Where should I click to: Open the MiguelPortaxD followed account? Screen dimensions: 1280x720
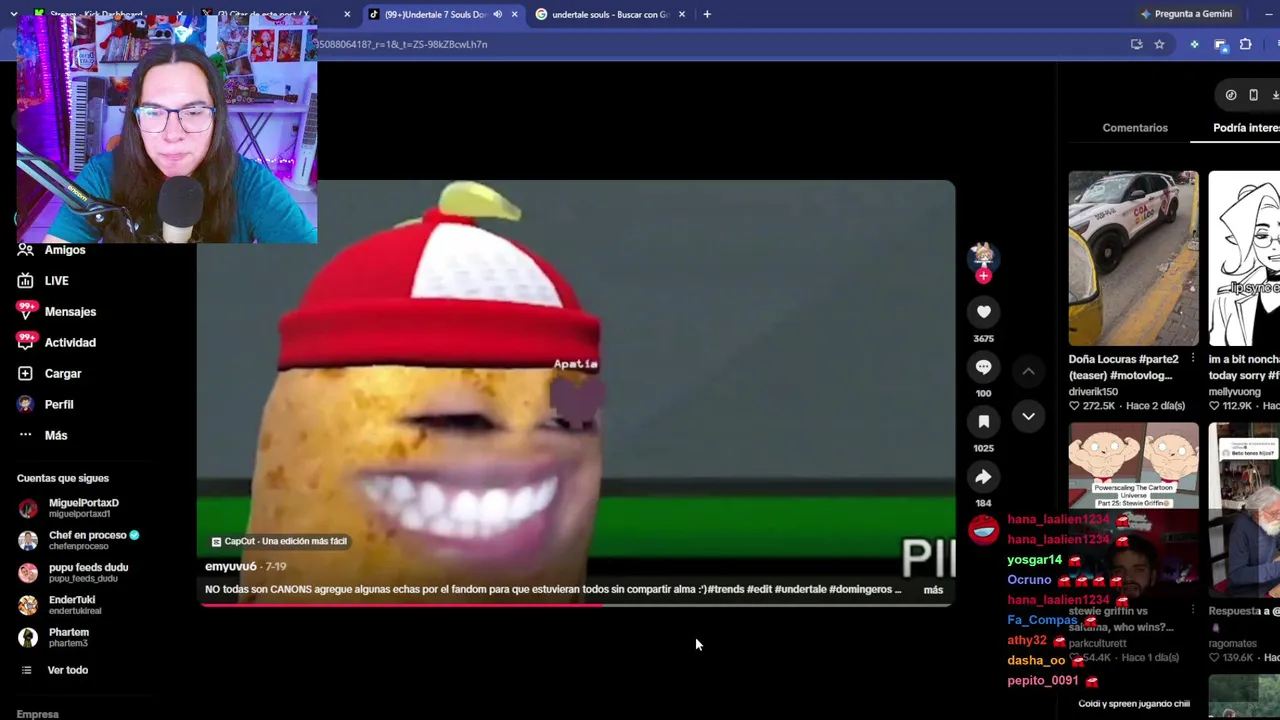pyautogui.click(x=84, y=508)
